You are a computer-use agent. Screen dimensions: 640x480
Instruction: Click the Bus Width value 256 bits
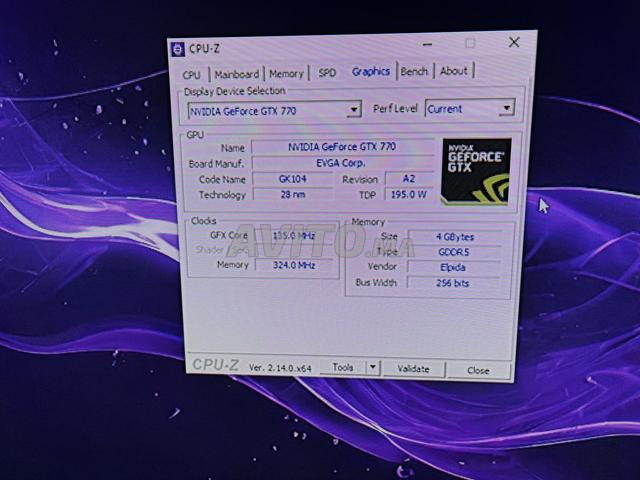[x=453, y=283]
